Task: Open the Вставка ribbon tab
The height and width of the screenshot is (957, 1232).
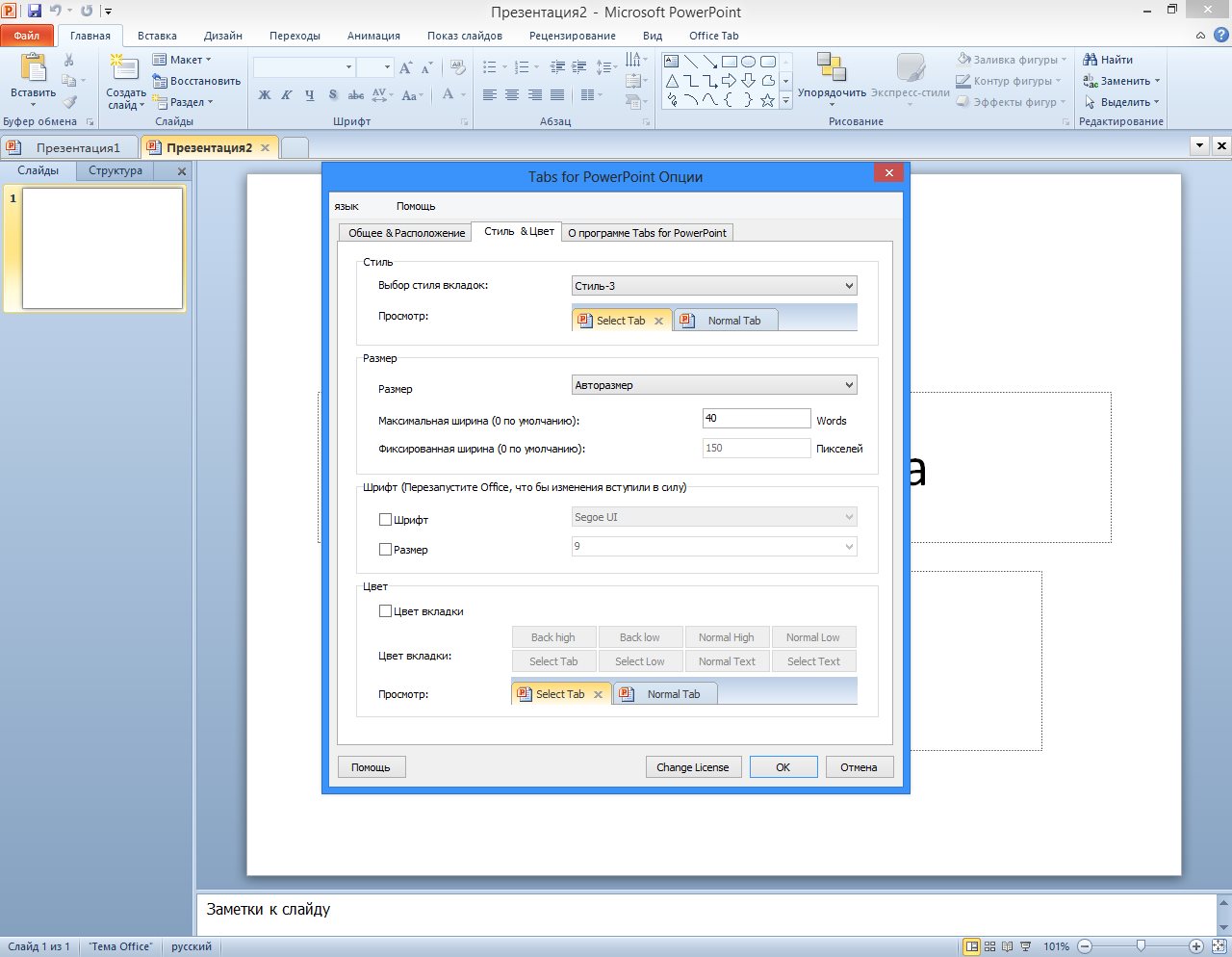Action: point(157,36)
